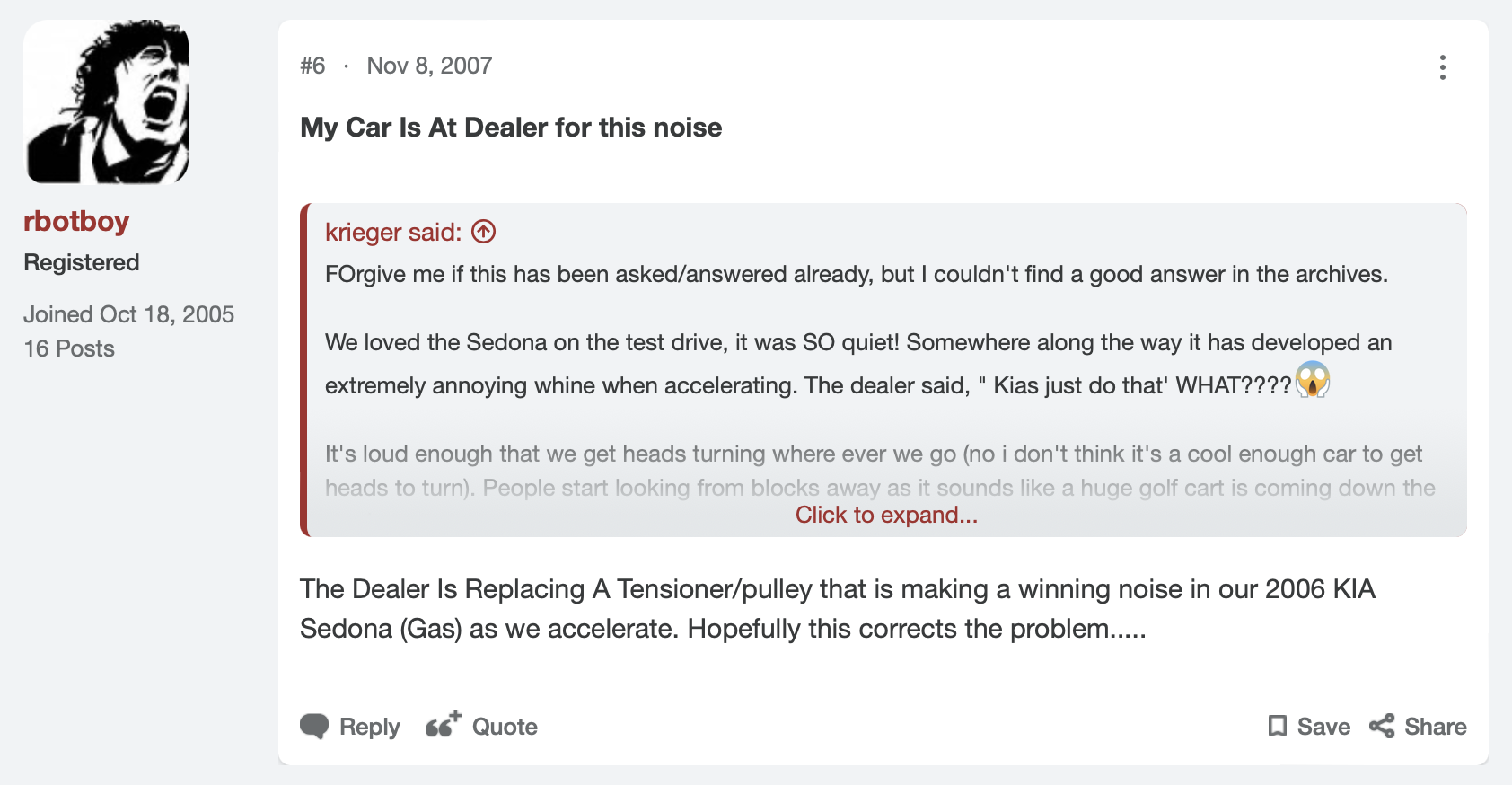The height and width of the screenshot is (785, 1512).
Task: Click the Reply button label
Action: [x=369, y=727]
